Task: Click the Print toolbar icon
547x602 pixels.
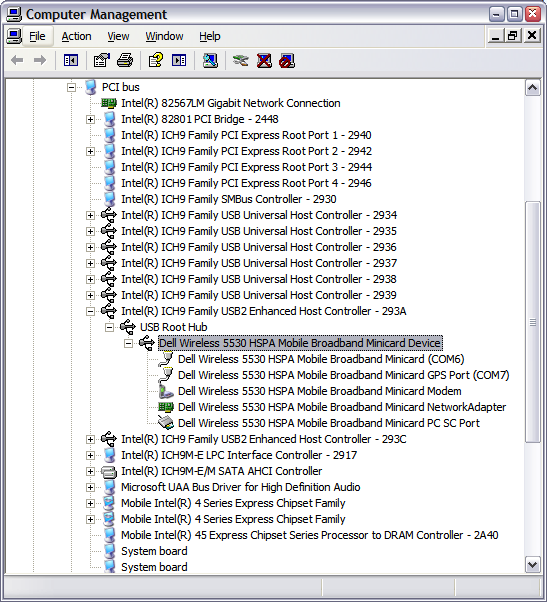Action: point(125,60)
